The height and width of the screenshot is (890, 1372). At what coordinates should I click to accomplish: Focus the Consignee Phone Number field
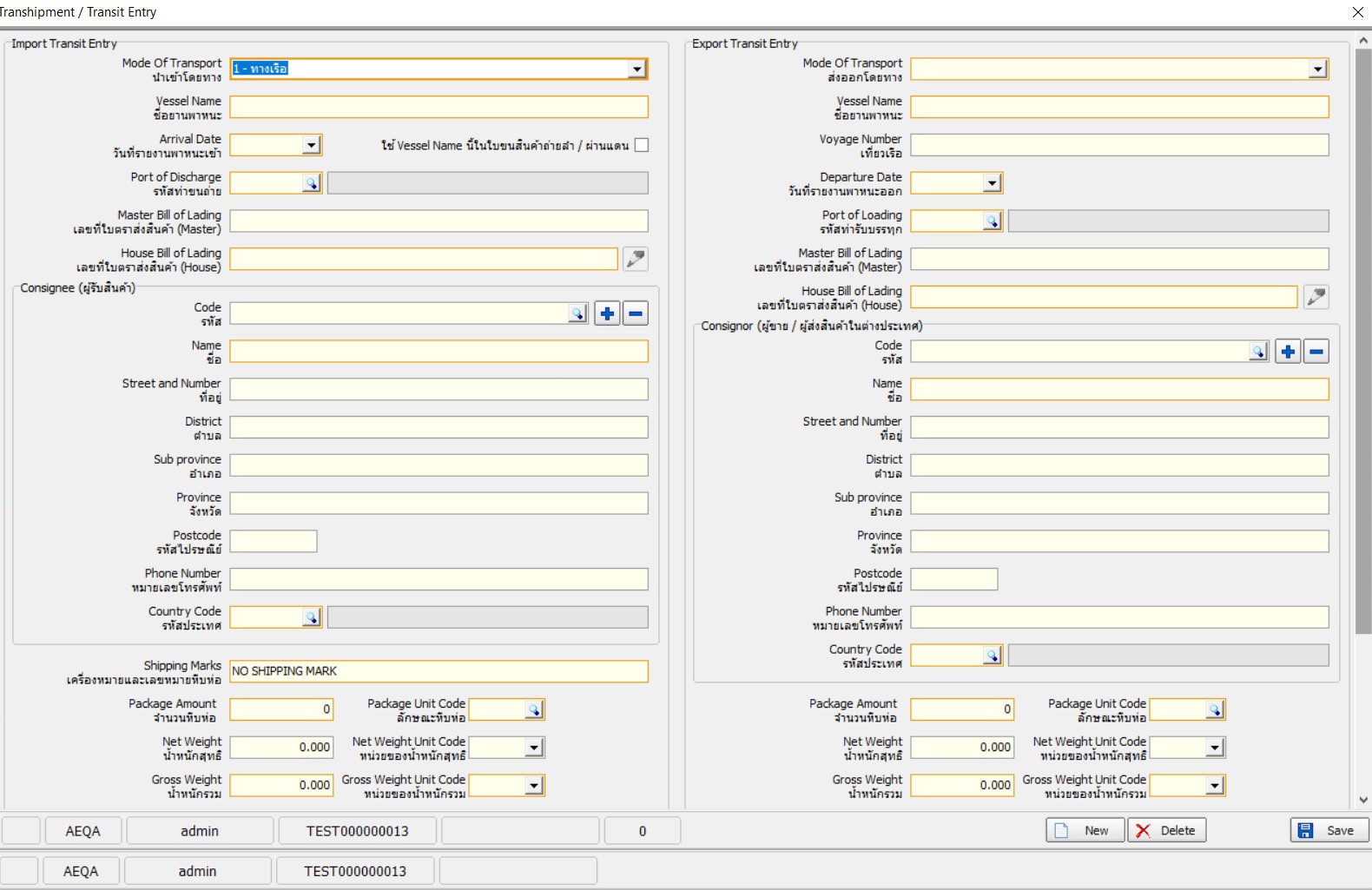pyautogui.click(x=439, y=579)
